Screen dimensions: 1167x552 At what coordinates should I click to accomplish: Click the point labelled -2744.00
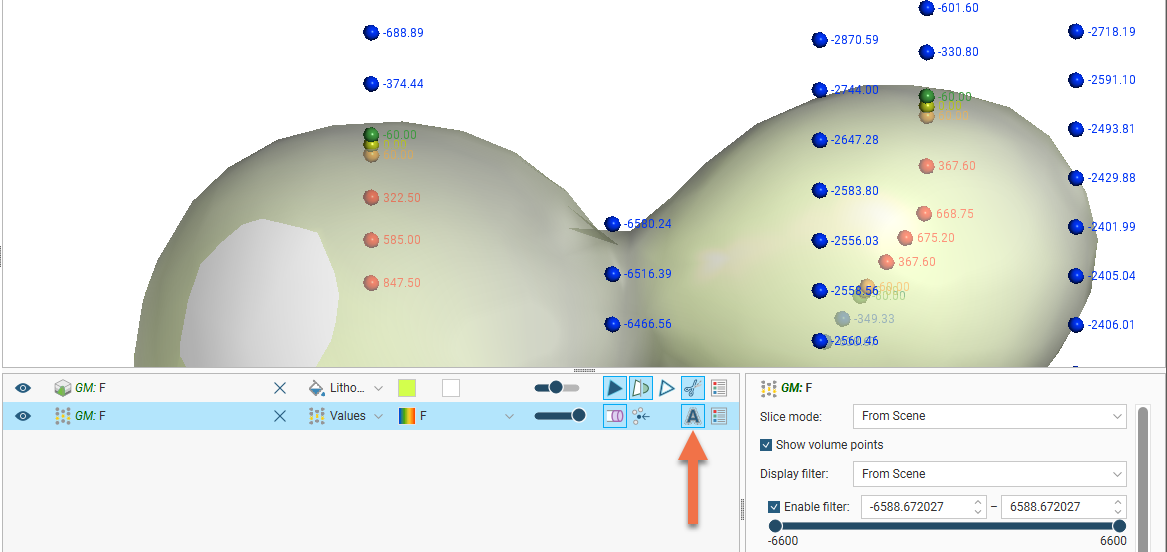coord(819,90)
